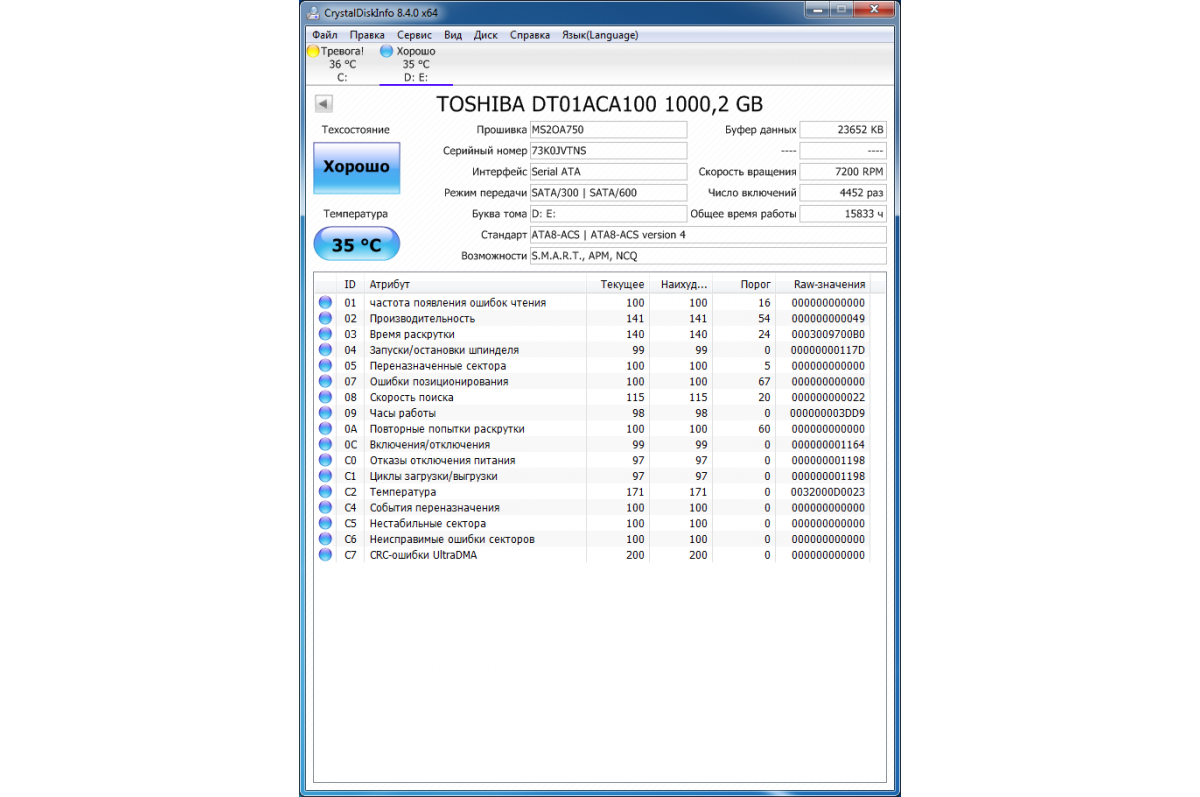Select raw value 00000000117D
The image size is (1200, 797).
click(x=828, y=350)
